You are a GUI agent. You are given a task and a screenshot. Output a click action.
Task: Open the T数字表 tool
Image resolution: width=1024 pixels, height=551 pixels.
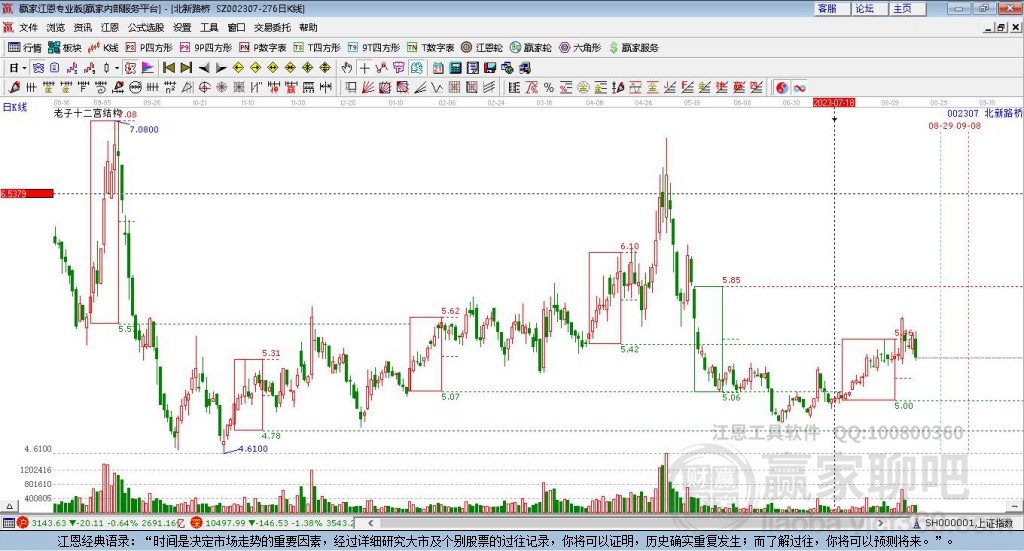coord(430,48)
